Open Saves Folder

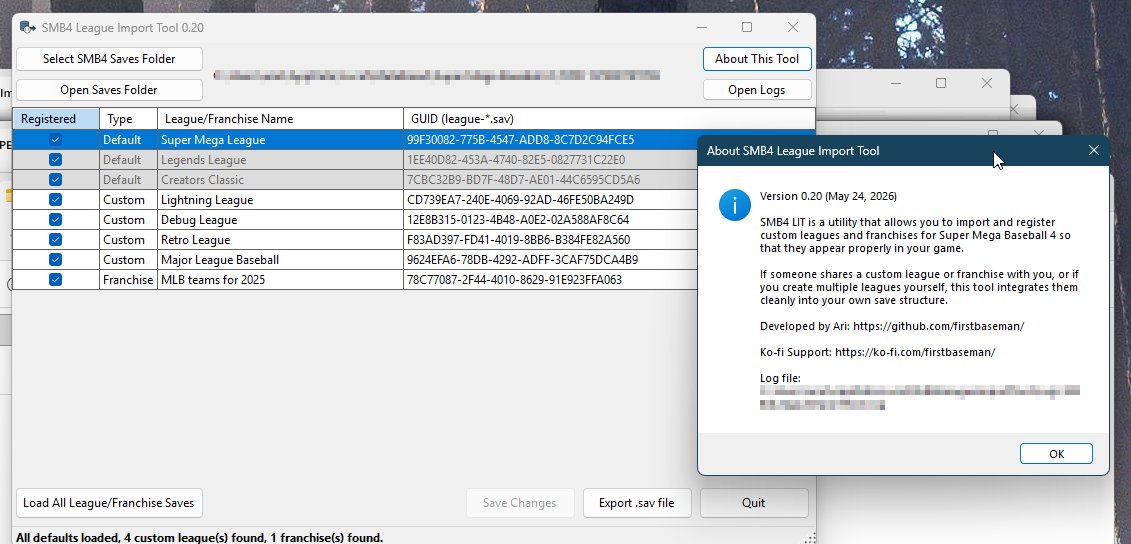point(109,90)
